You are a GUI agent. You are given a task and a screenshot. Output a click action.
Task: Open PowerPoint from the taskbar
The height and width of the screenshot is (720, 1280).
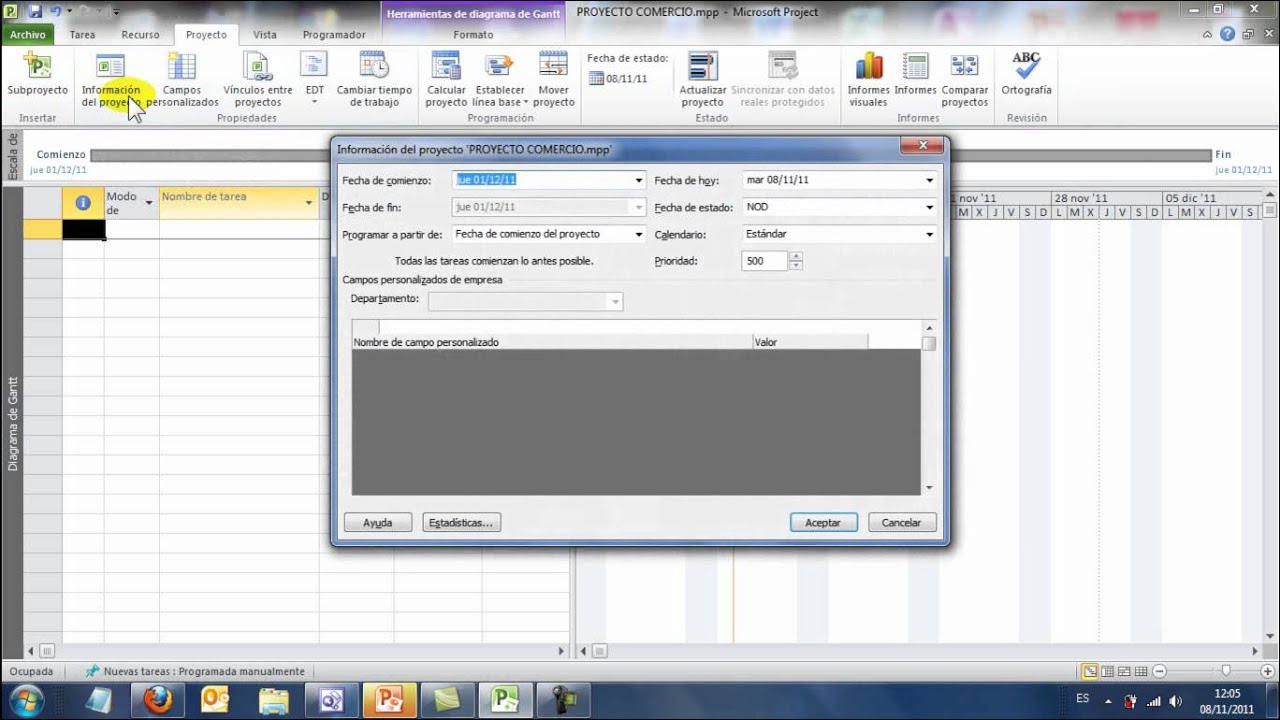tap(390, 699)
